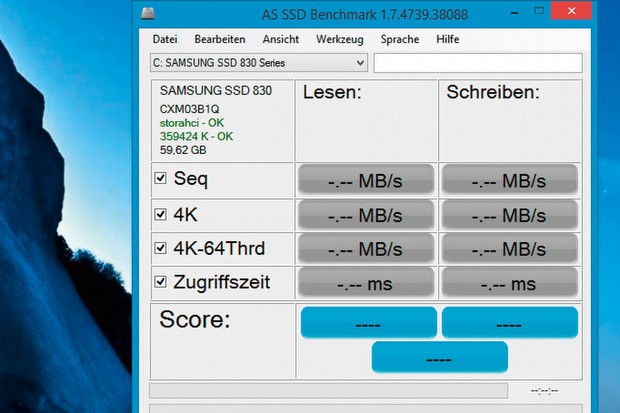
Task: Click the '59,62 GB' capacity text
Action: pos(183,150)
